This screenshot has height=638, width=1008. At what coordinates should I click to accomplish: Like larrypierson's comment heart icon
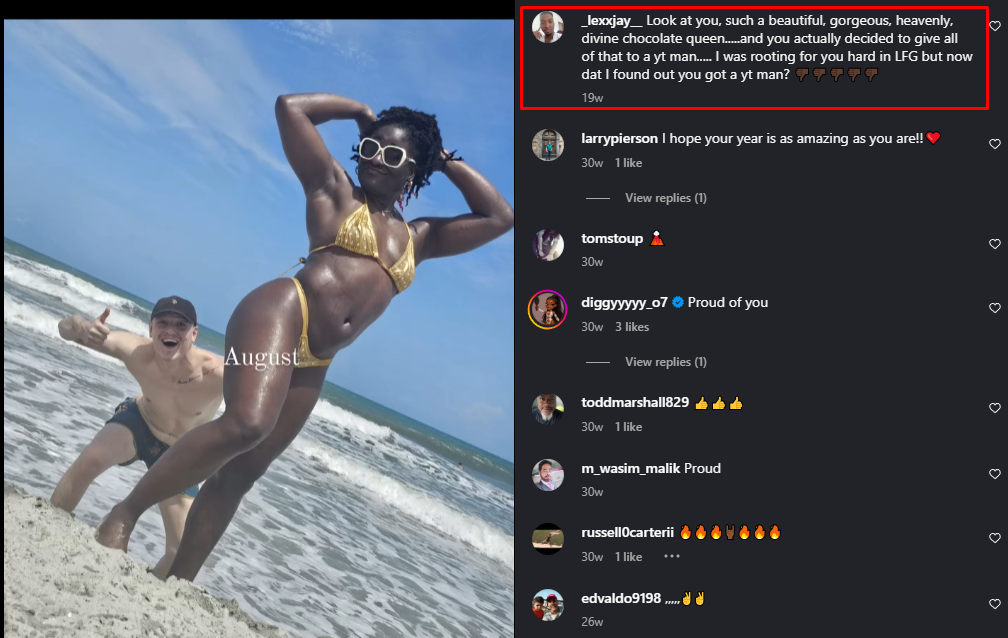[994, 144]
